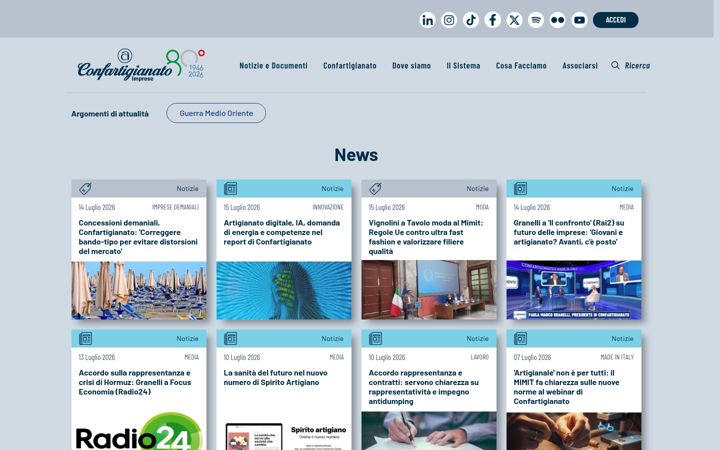
Task: Open the YouTube channel icon
Action: pos(579,20)
